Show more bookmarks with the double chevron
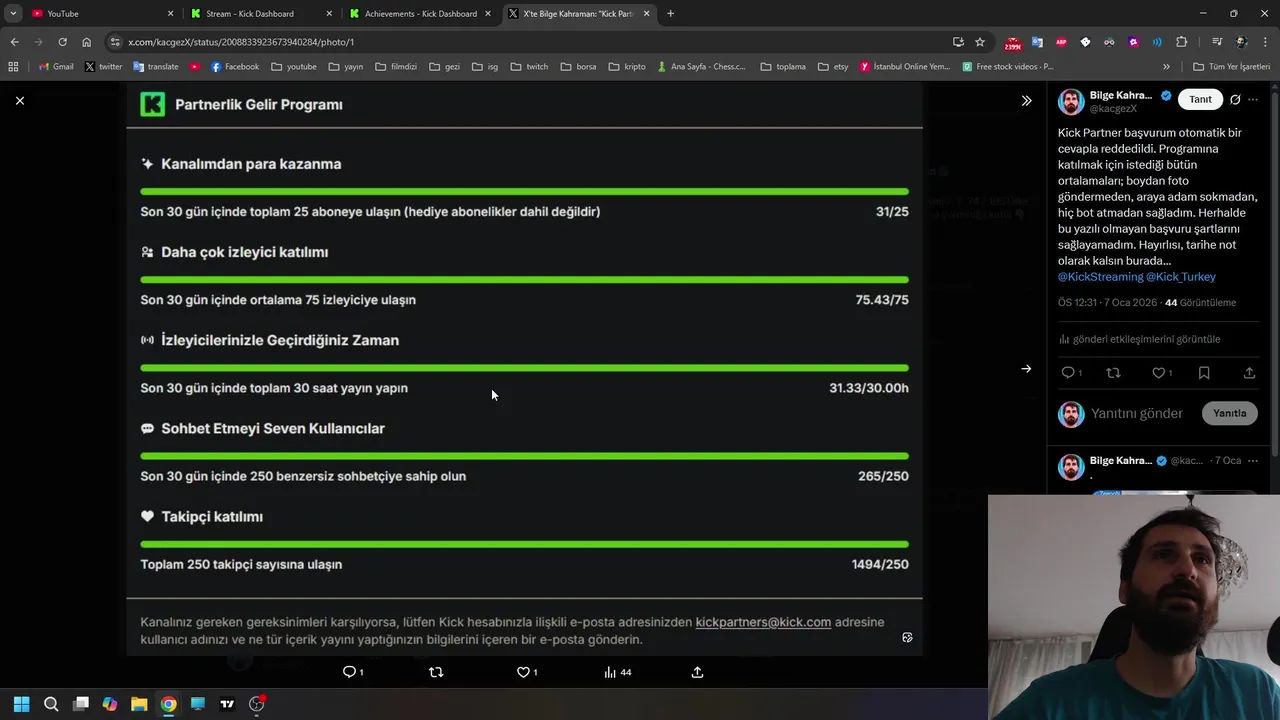This screenshot has width=1280, height=720. (1166, 67)
